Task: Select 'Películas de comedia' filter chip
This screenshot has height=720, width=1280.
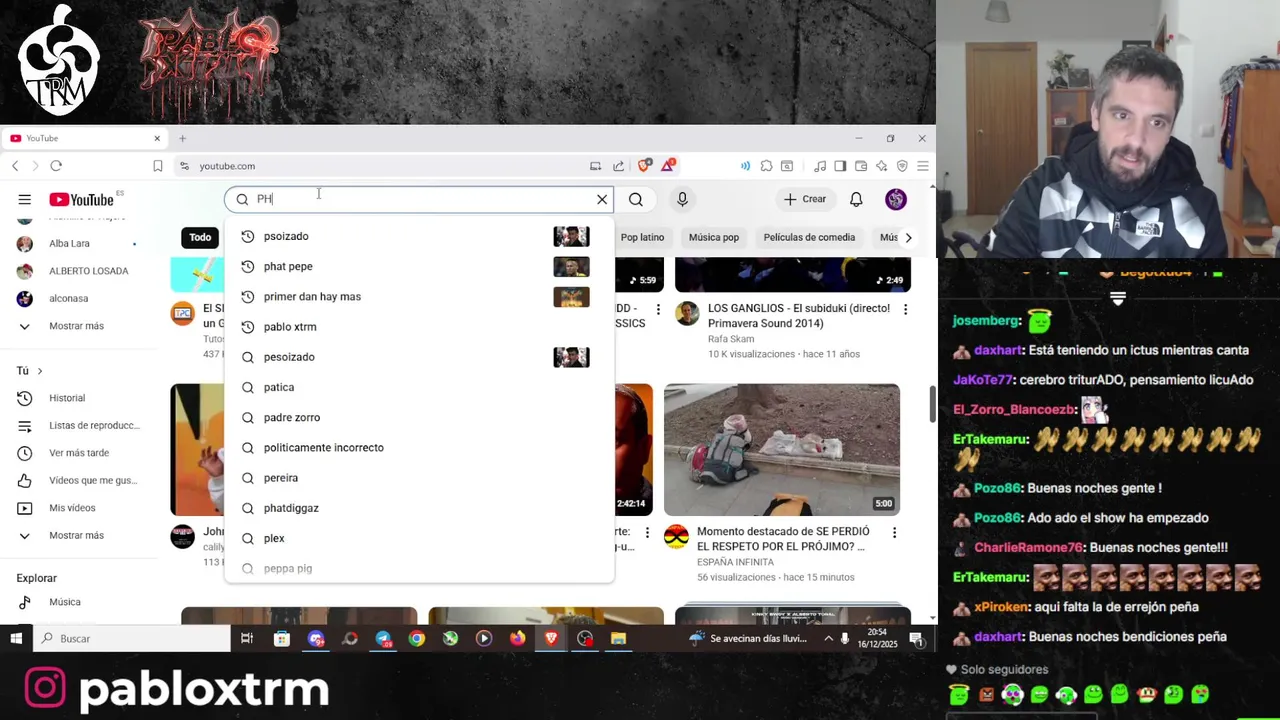Action: tap(809, 237)
